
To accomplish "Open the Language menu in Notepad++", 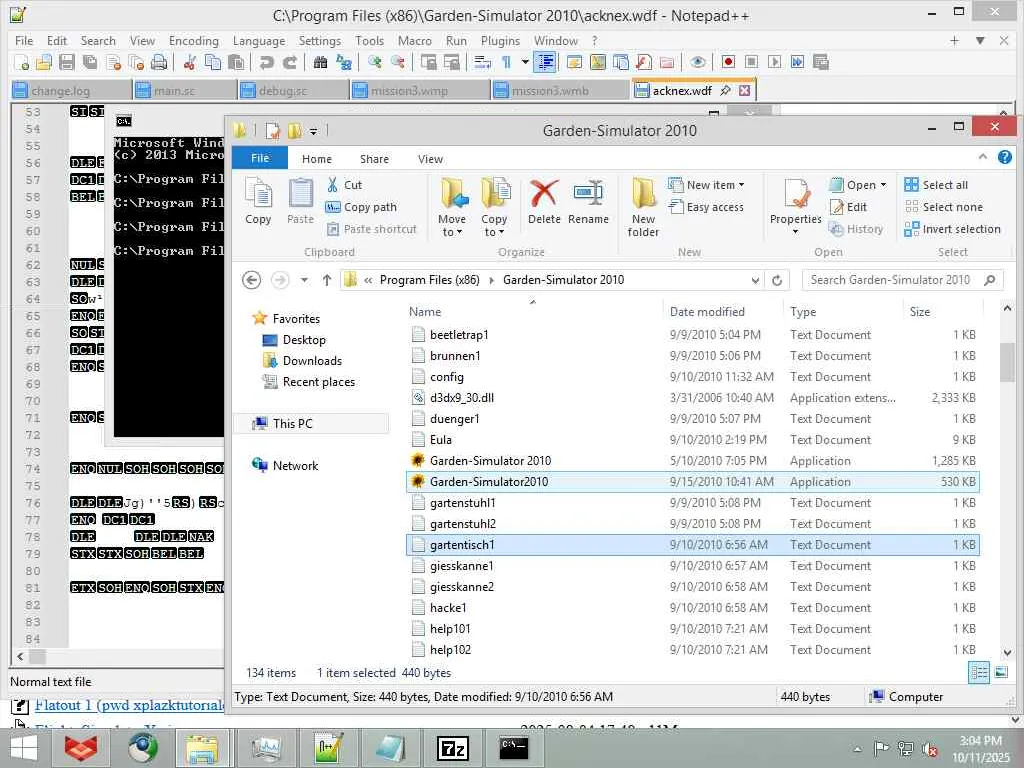I will [x=259, y=40].
